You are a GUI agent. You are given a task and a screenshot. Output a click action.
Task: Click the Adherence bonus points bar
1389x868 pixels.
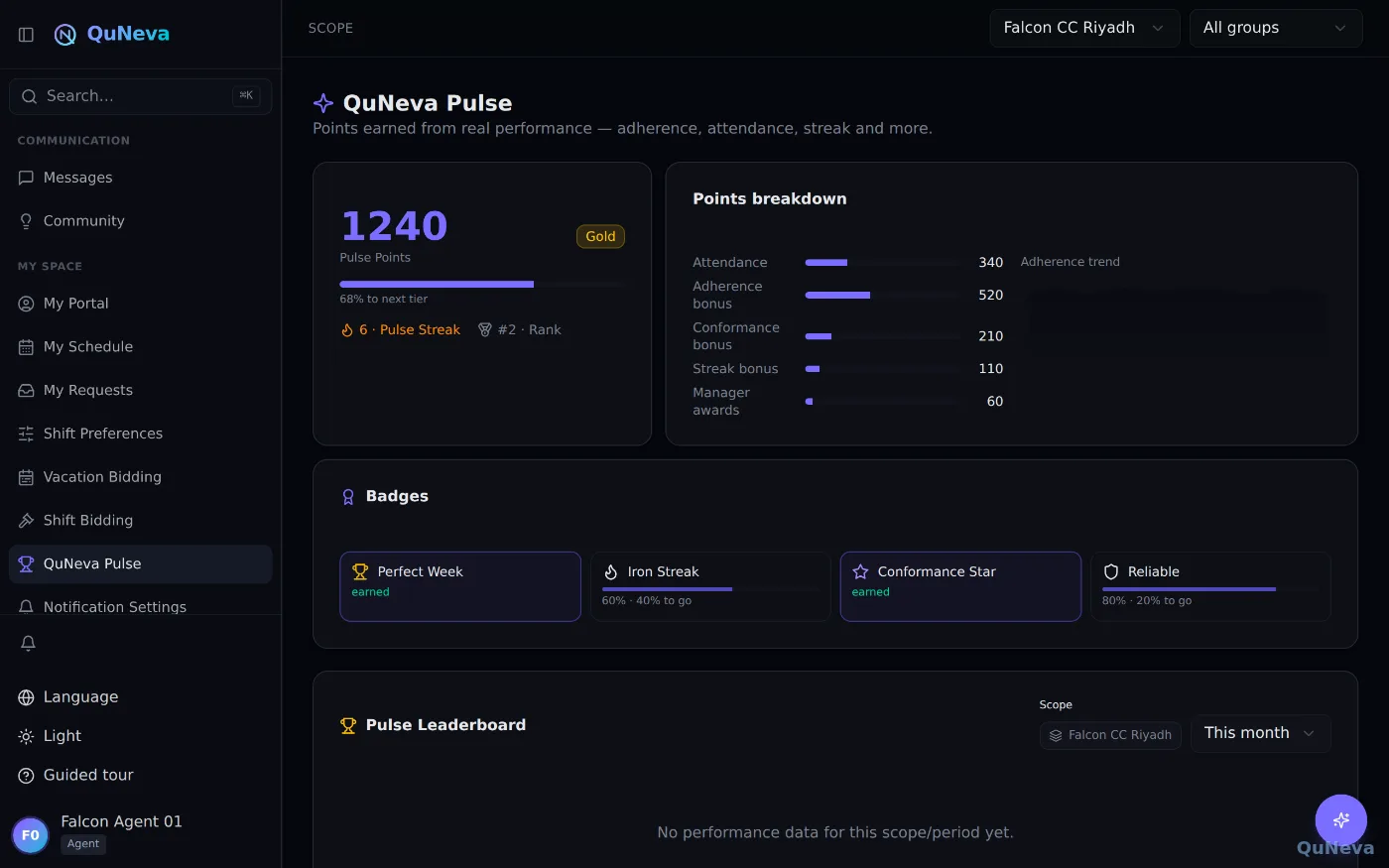click(x=883, y=296)
